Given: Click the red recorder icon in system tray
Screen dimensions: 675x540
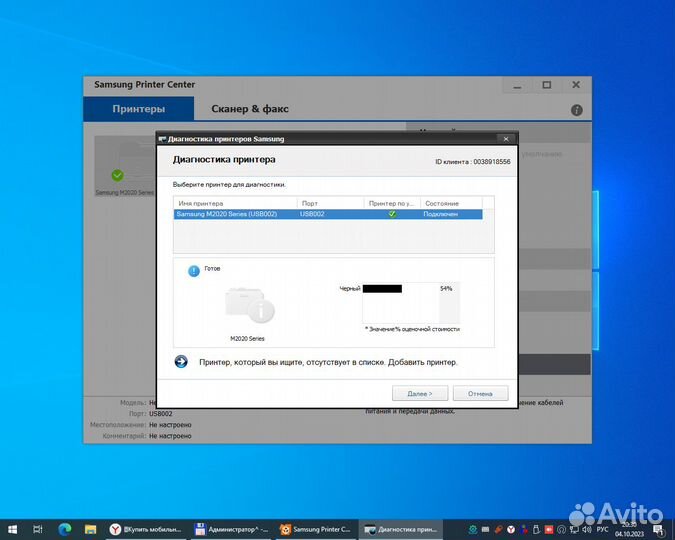Looking at the screenshot, I should tap(549, 529).
